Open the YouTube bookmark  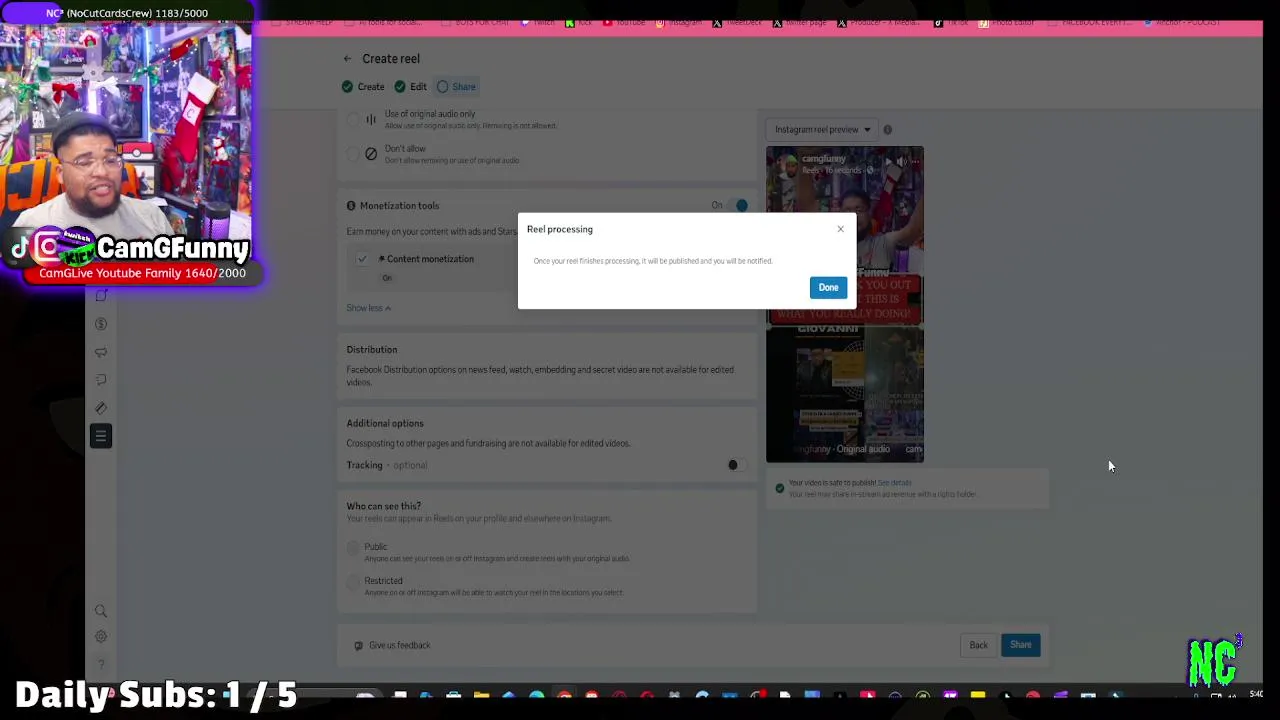coord(625,22)
